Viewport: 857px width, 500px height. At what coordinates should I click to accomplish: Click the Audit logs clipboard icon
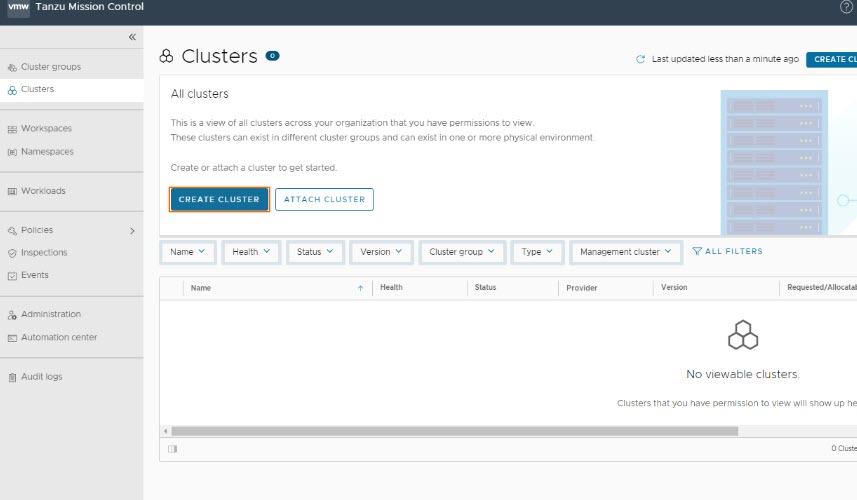tap(12, 378)
